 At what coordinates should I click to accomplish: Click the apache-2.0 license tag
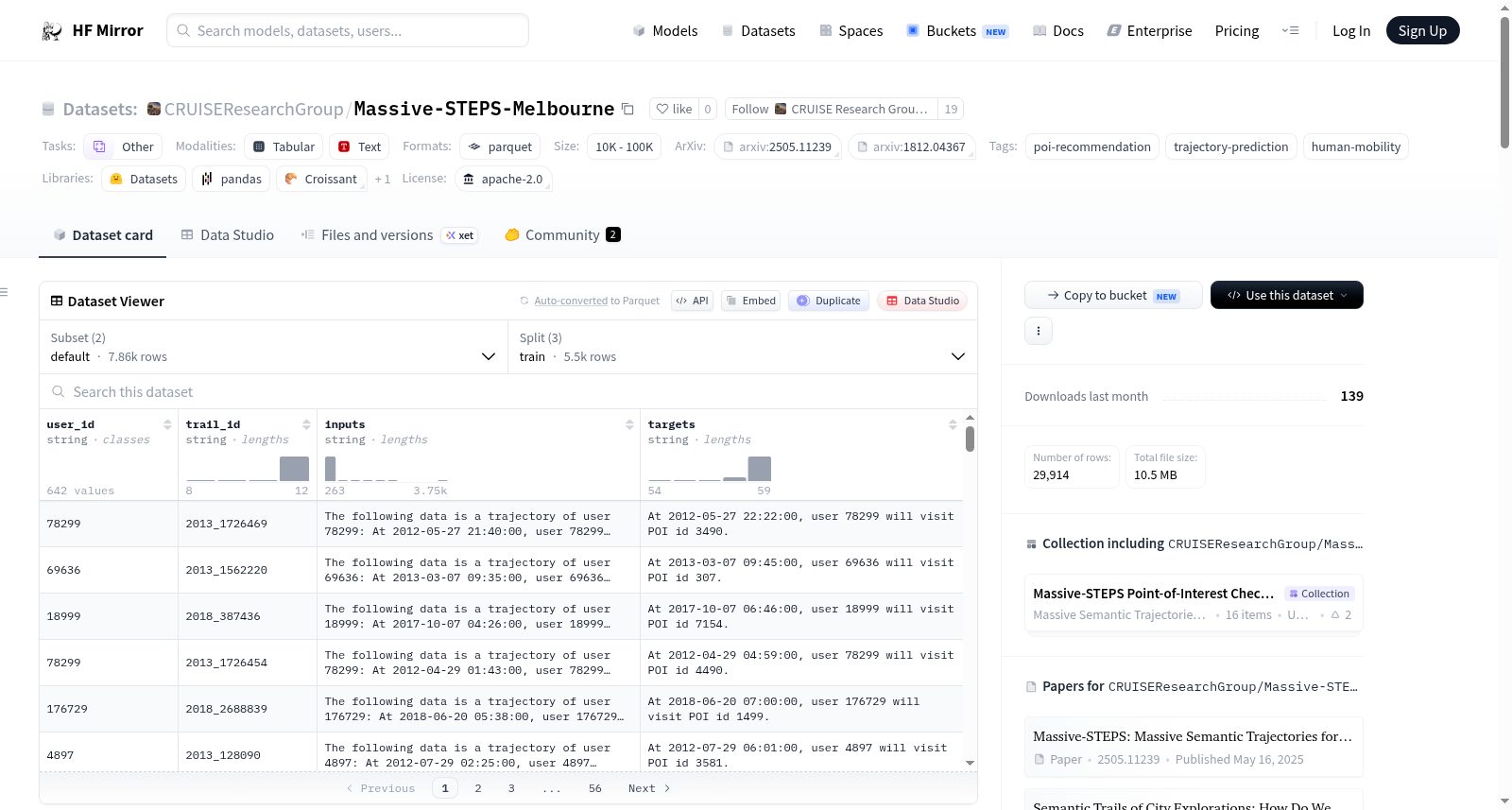point(503,179)
